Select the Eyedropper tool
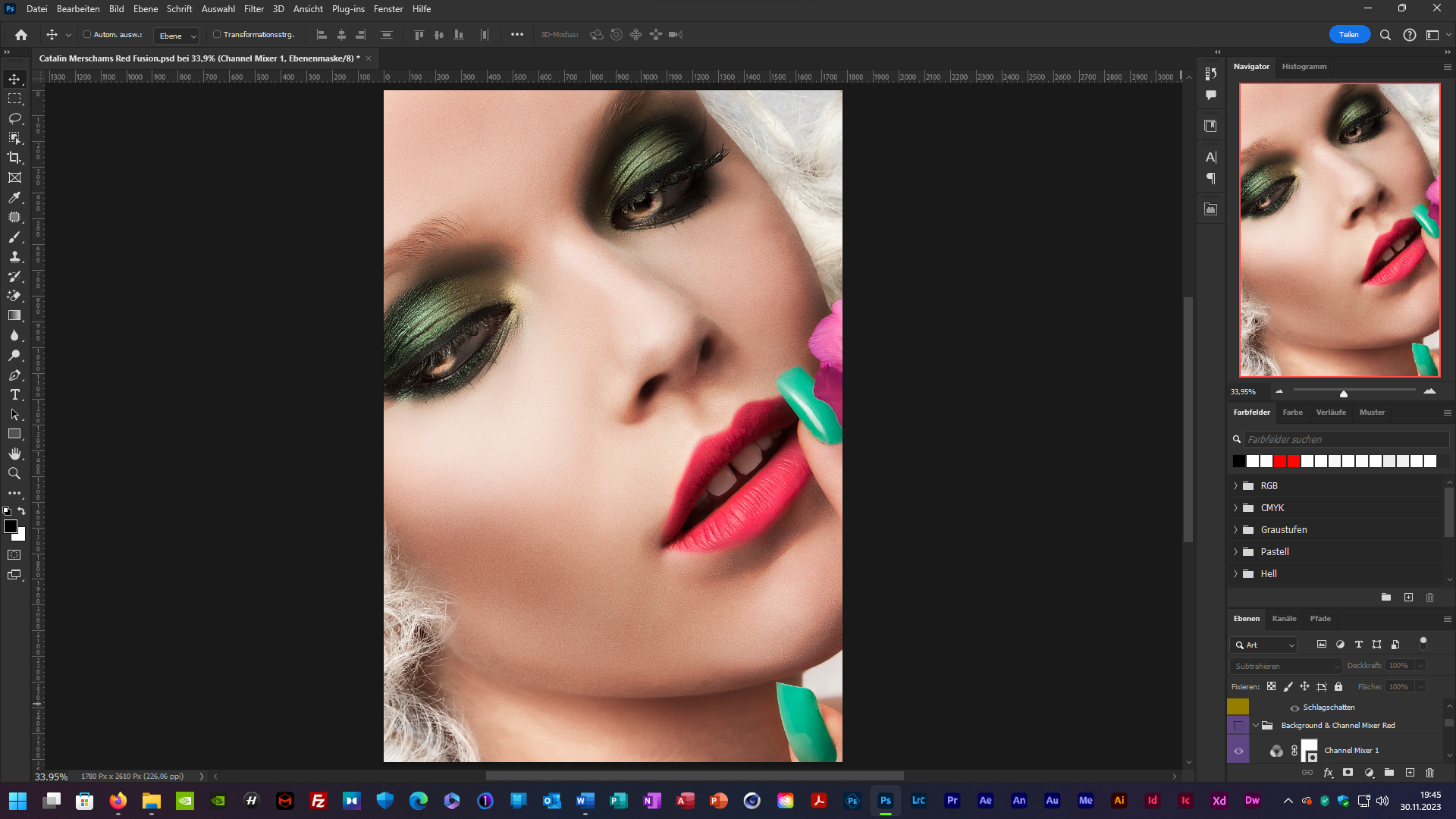1456x819 pixels. coord(14,197)
